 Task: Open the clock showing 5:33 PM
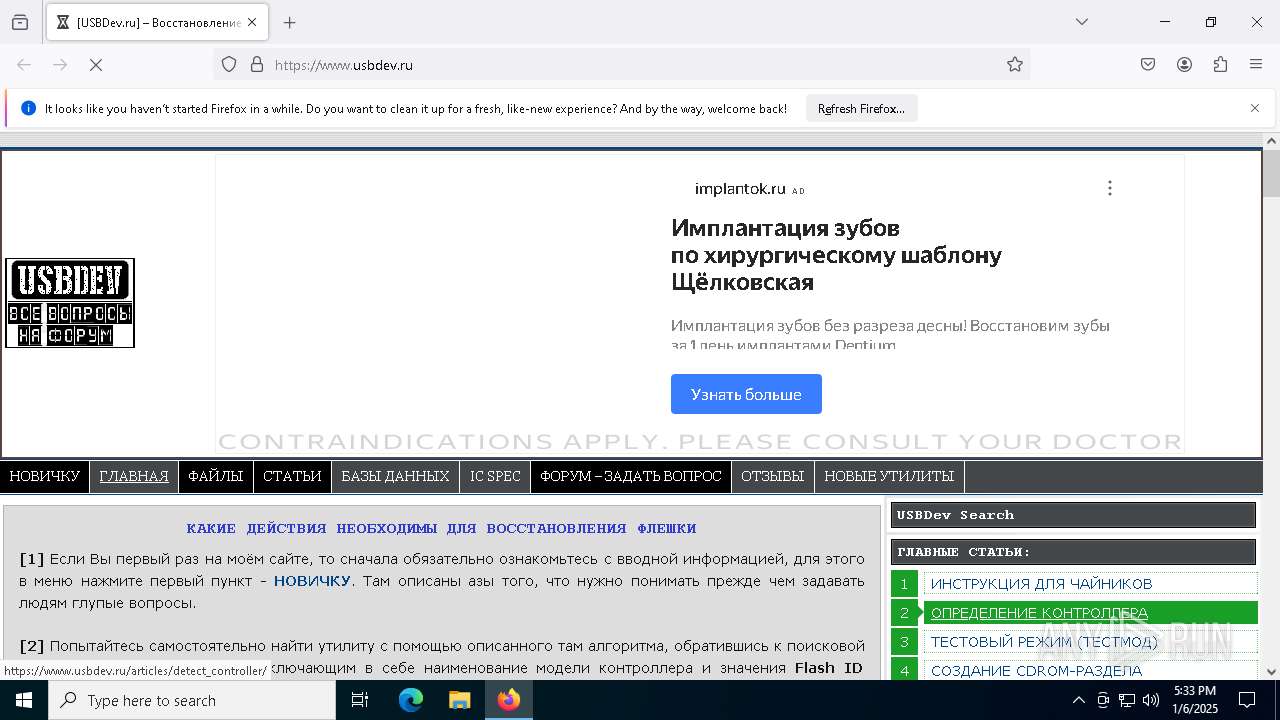tap(1194, 700)
